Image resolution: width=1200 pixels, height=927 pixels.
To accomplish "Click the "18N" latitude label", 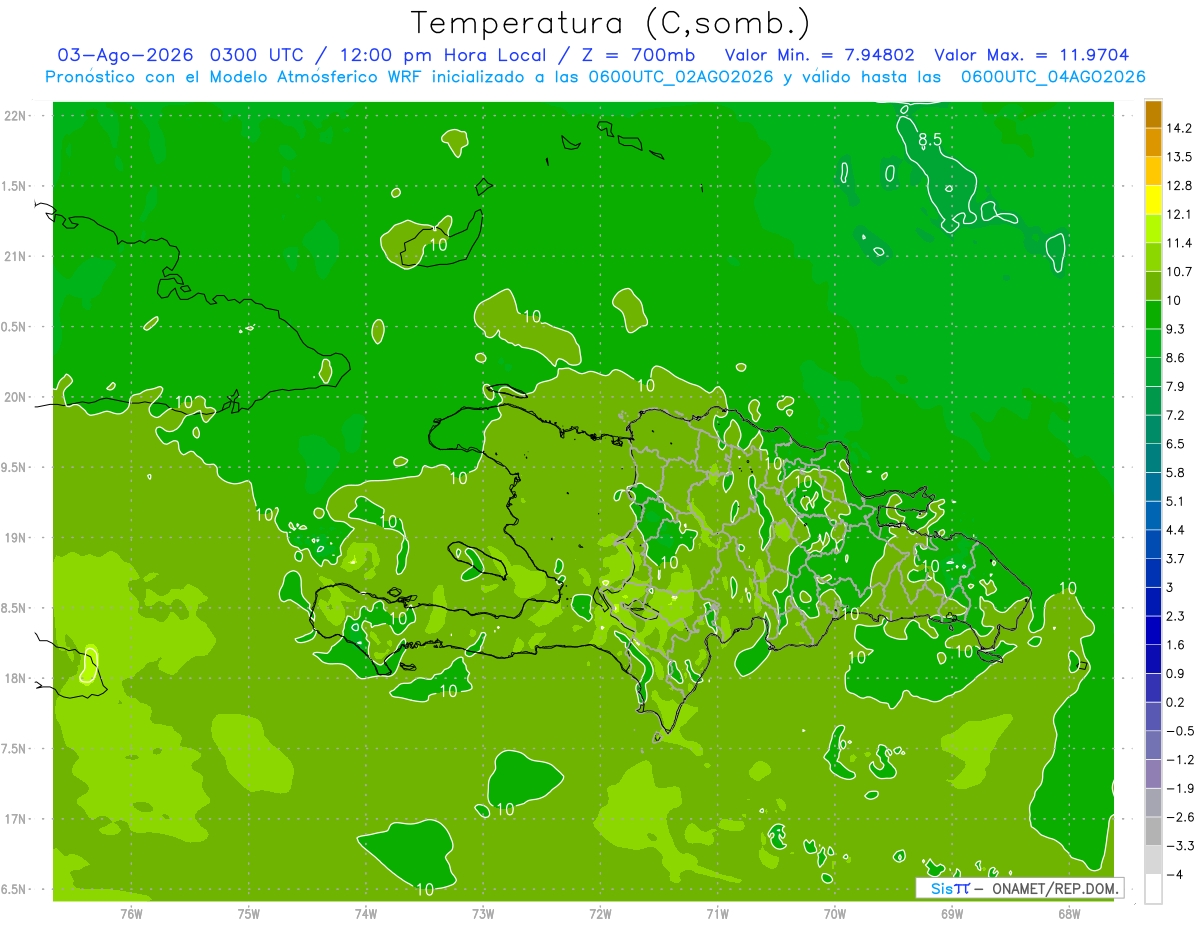I will pos(15,678).
